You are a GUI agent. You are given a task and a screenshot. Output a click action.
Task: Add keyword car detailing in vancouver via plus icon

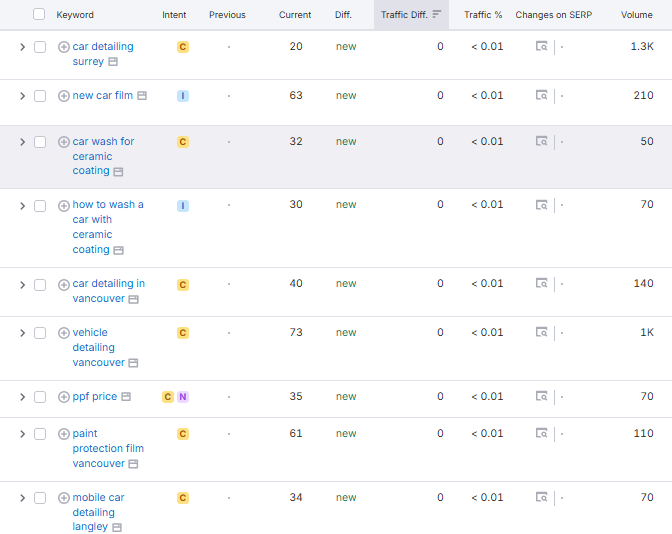[64, 284]
